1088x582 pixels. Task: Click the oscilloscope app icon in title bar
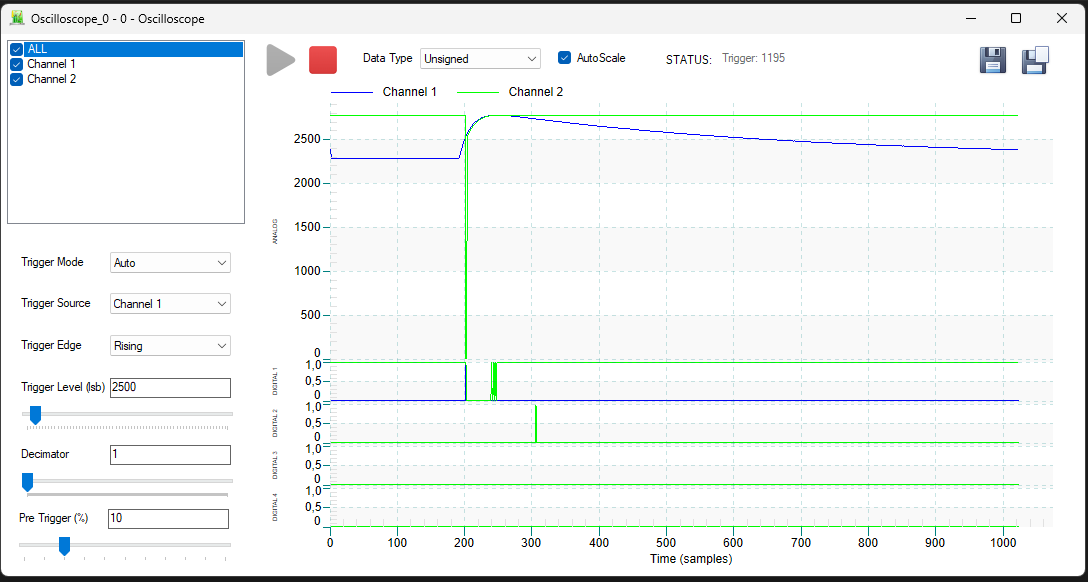(x=17, y=19)
